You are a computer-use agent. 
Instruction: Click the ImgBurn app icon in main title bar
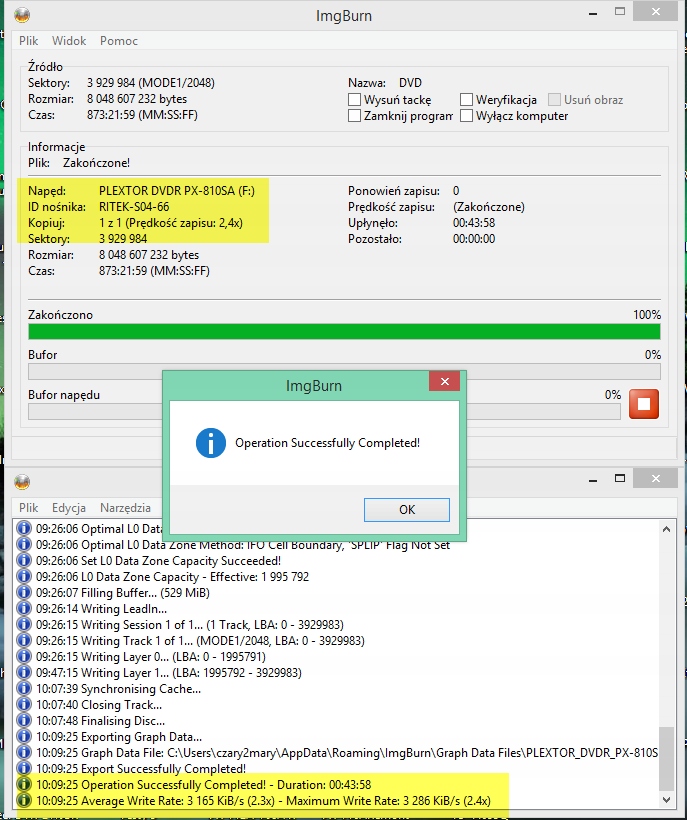[22, 16]
